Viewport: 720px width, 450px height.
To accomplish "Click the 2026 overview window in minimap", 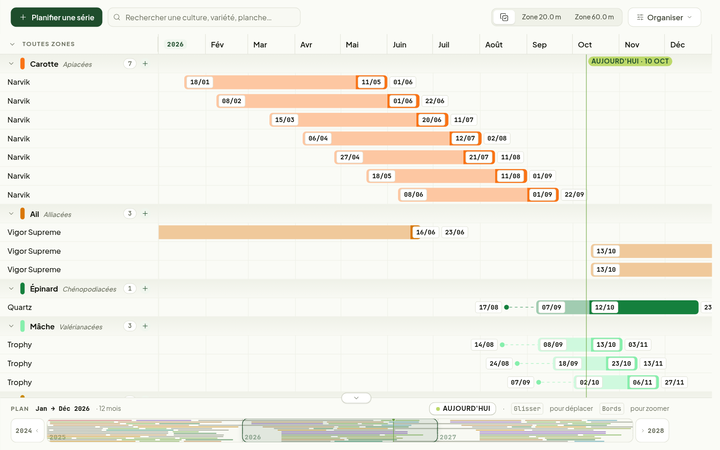I will click(340, 430).
